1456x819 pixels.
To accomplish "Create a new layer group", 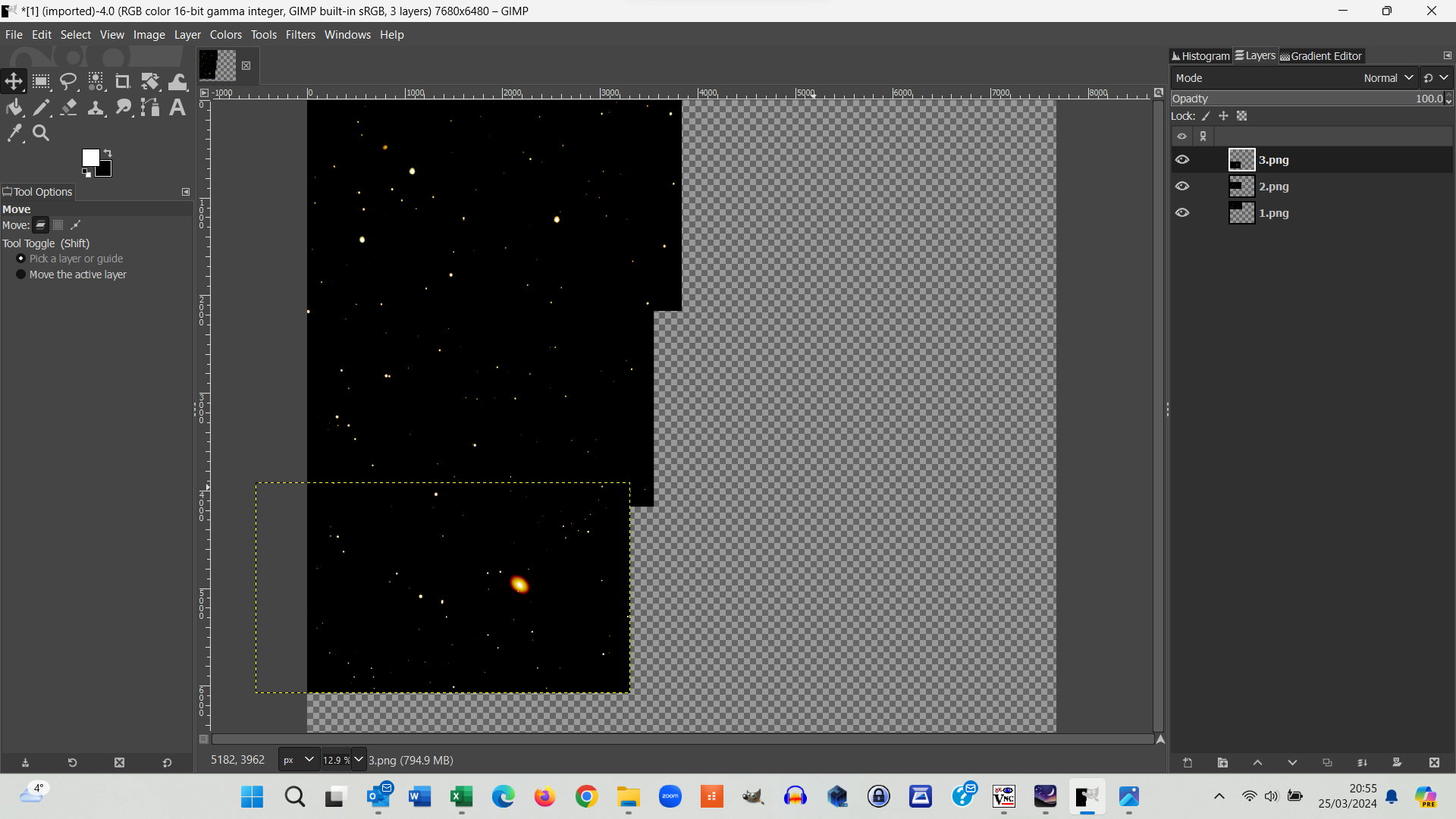I will [x=1222, y=763].
